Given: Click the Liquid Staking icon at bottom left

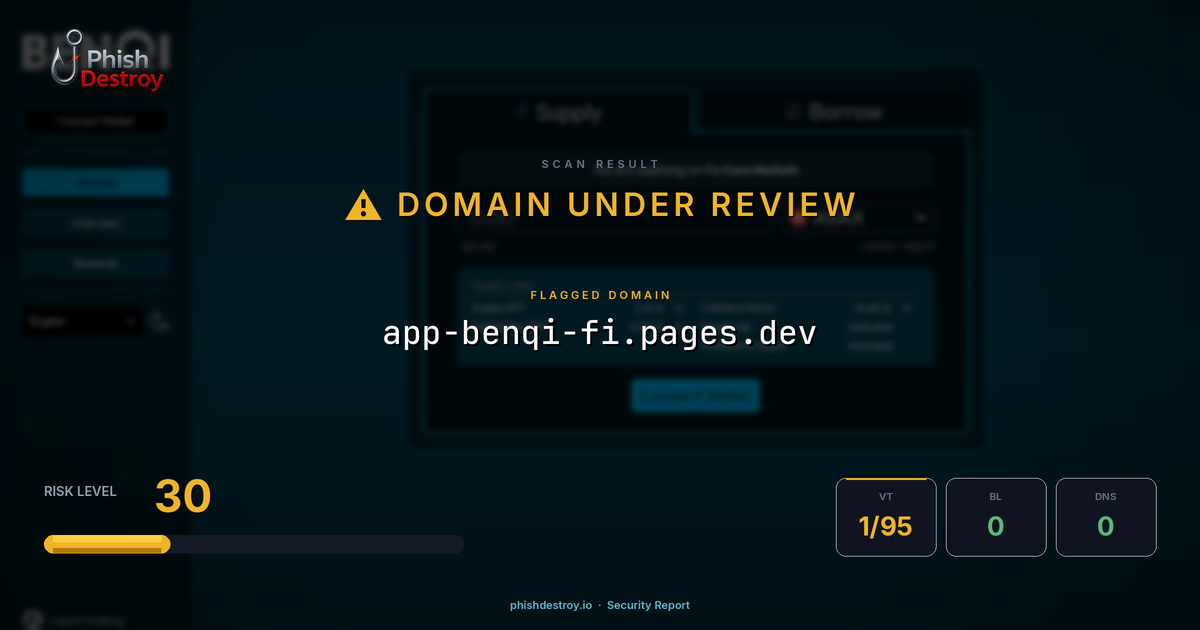Looking at the screenshot, I should 32,620.
